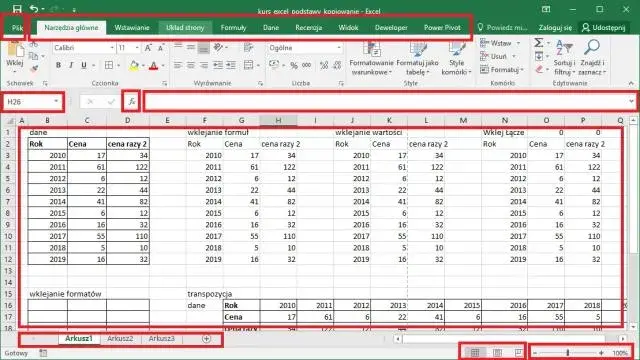The height and width of the screenshot is (360, 640).
Task: Increase font size with larger A
Action: point(148,48)
